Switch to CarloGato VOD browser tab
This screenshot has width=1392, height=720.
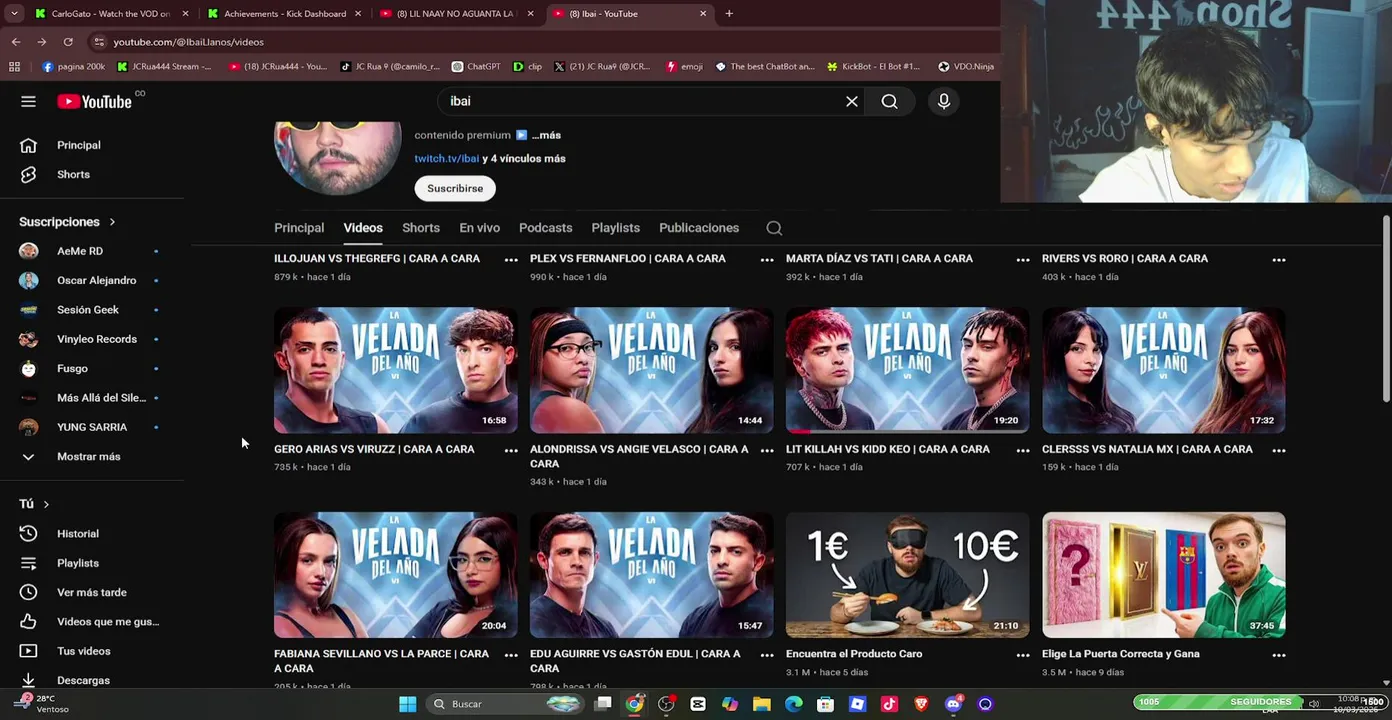(110, 14)
